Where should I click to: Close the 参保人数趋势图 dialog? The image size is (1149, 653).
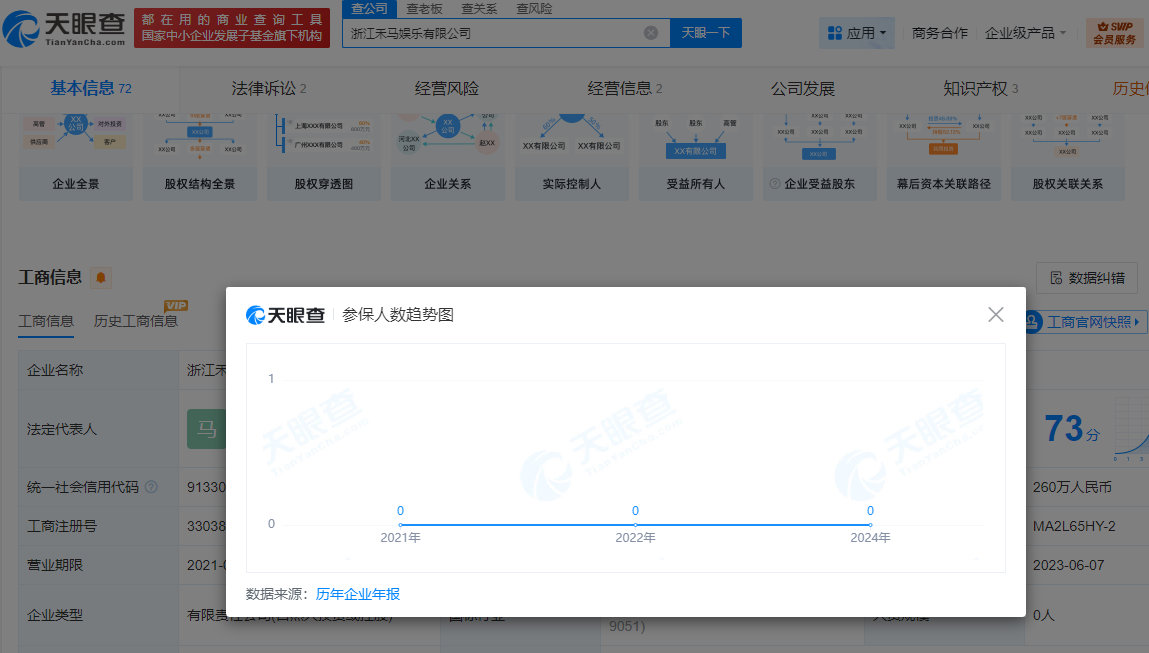[995, 314]
